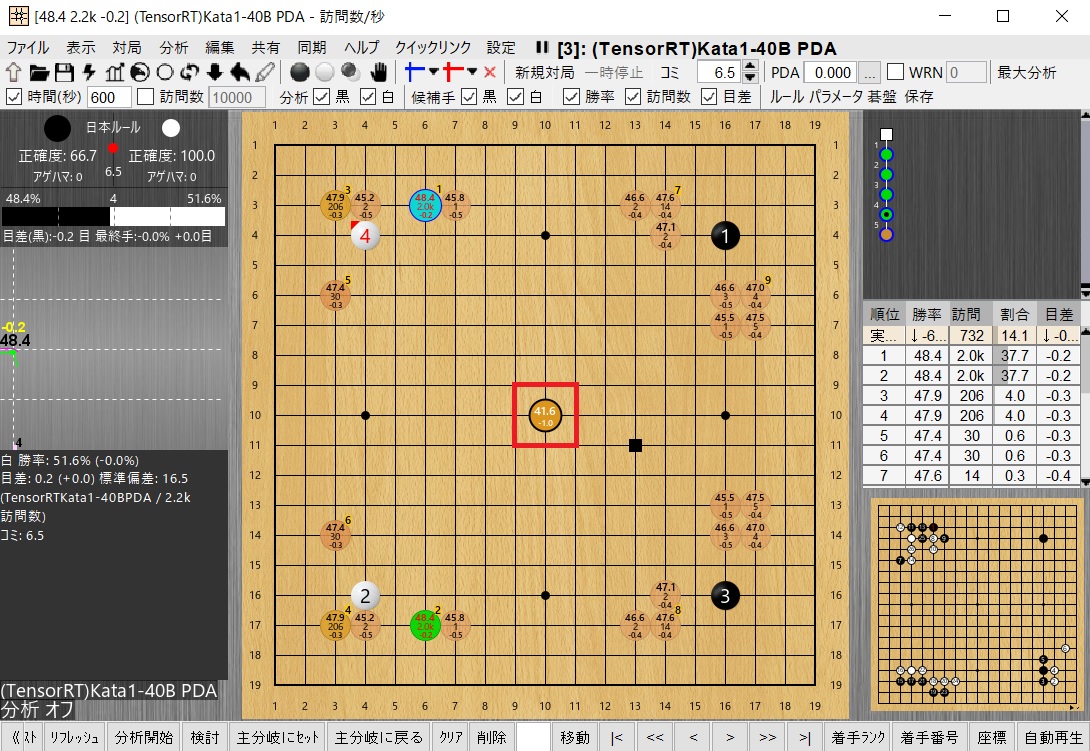Click the black-white win rate bar
The width and height of the screenshot is (1090, 751).
click(x=113, y=216)
